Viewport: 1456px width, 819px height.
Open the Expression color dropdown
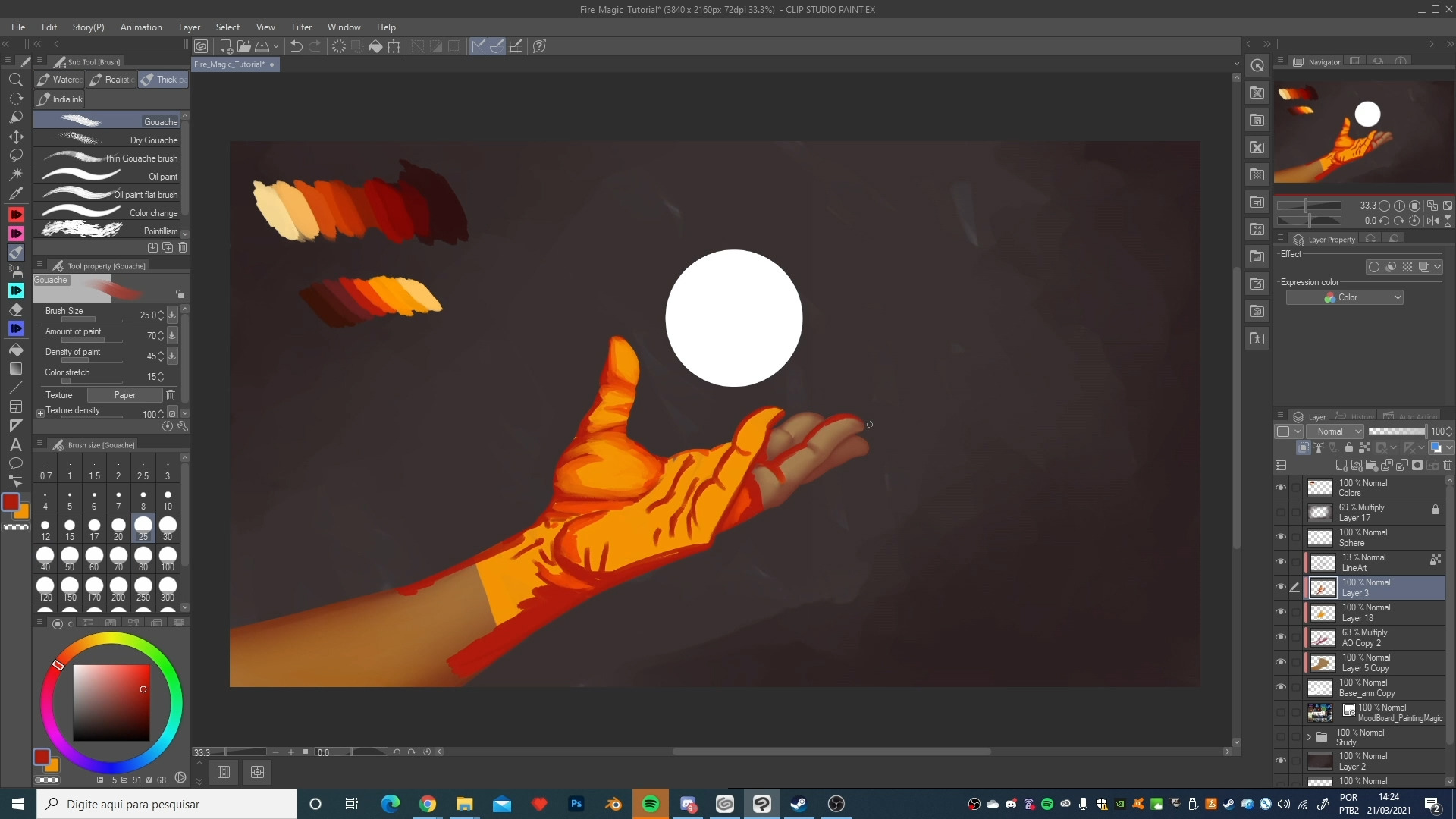coord(1345,297)
